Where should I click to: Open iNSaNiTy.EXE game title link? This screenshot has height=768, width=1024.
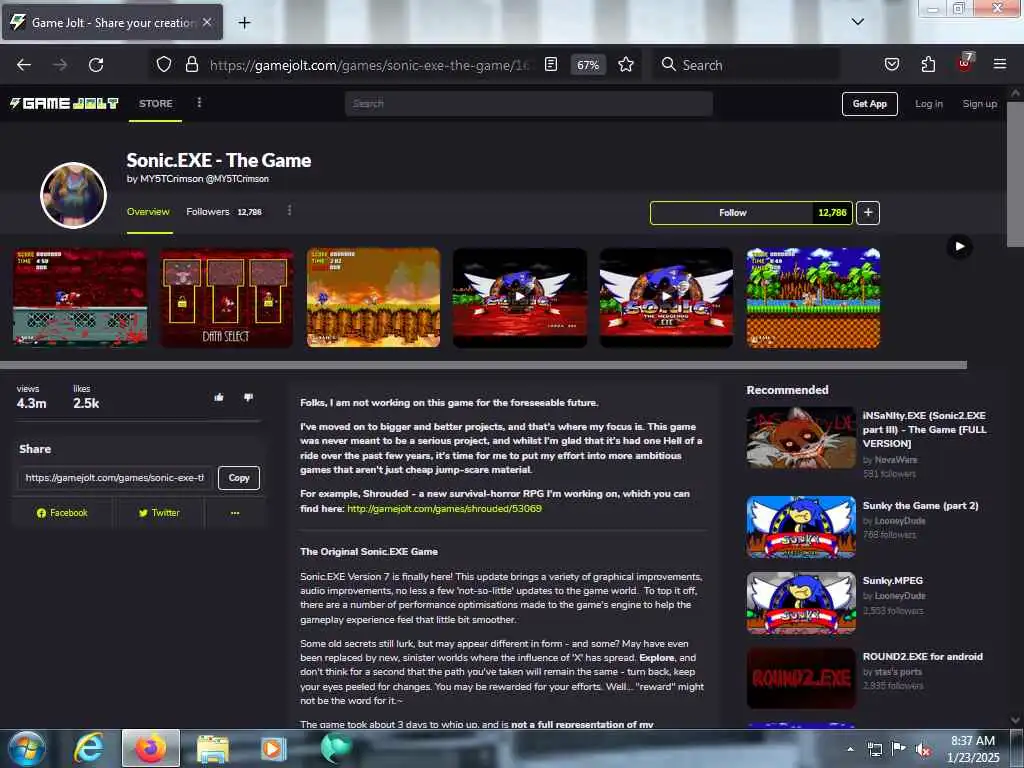click(x=924, y=429)
